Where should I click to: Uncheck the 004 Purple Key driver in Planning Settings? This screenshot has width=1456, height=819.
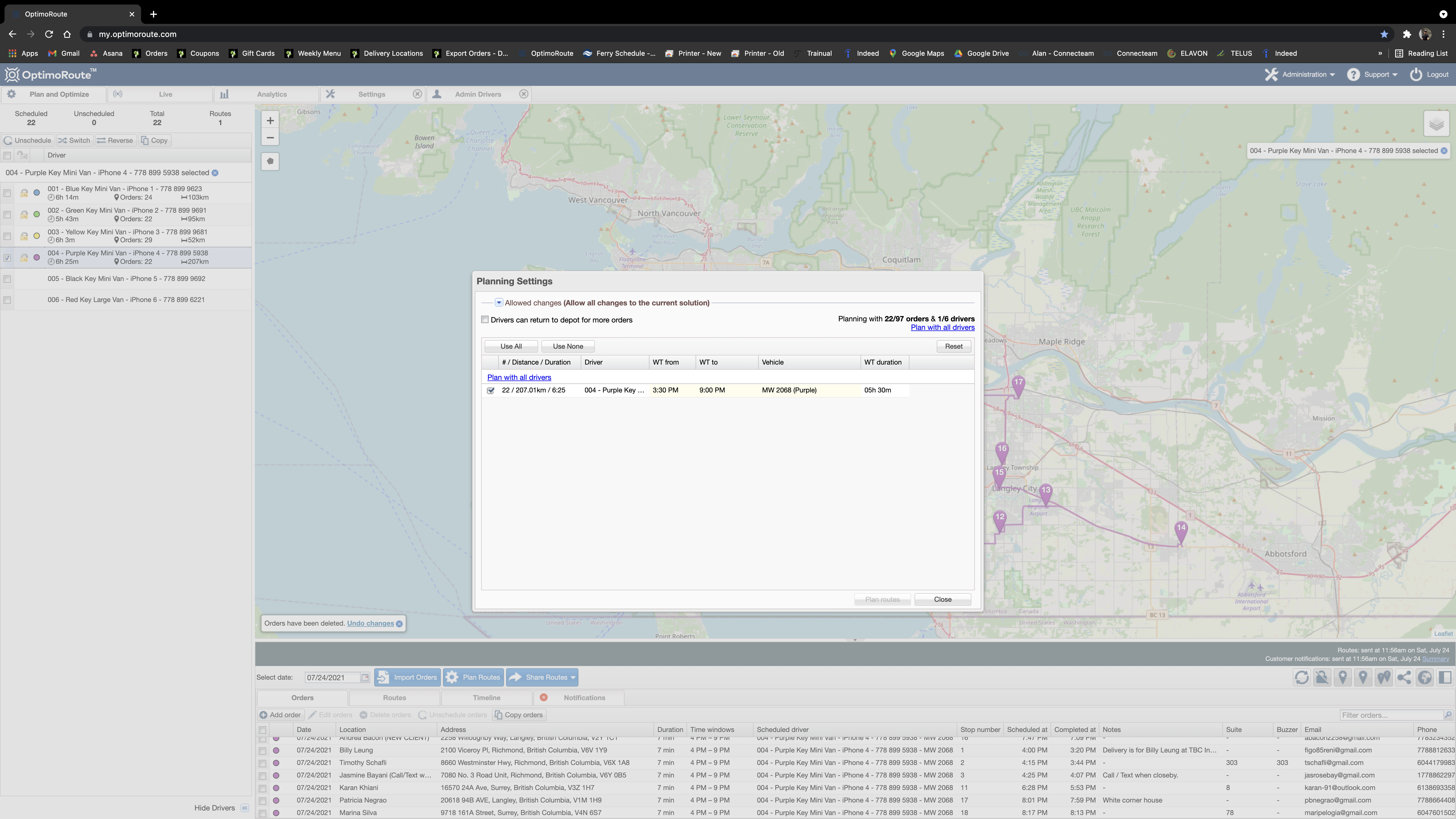tap(491, 390)
